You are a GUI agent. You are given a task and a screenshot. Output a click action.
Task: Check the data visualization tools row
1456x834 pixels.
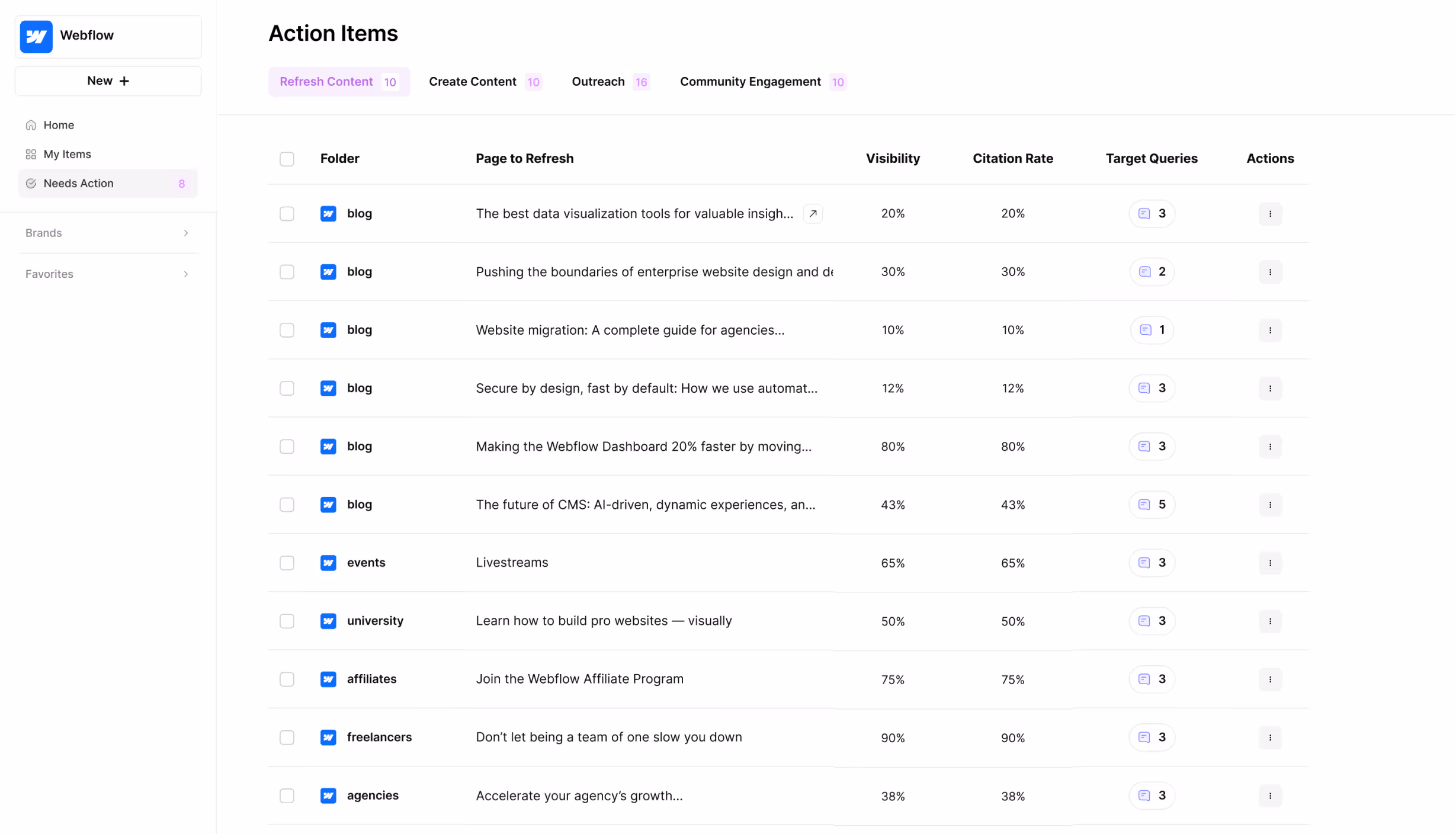click(287, 213)
